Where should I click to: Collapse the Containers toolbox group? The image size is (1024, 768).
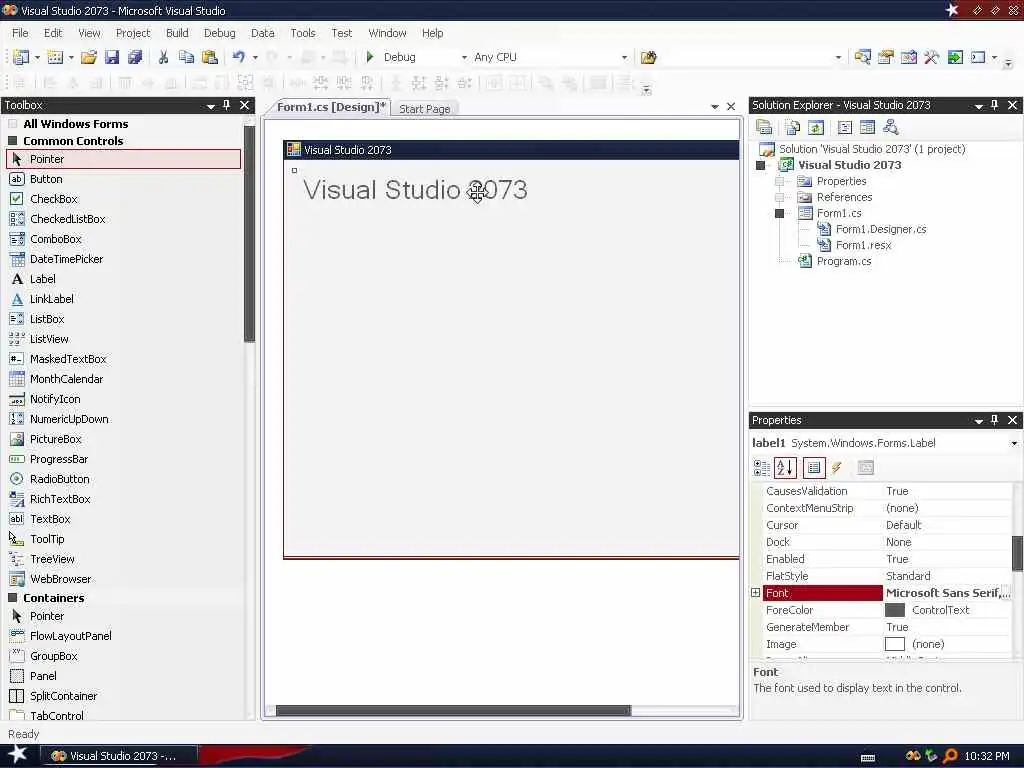coord(12,598)
